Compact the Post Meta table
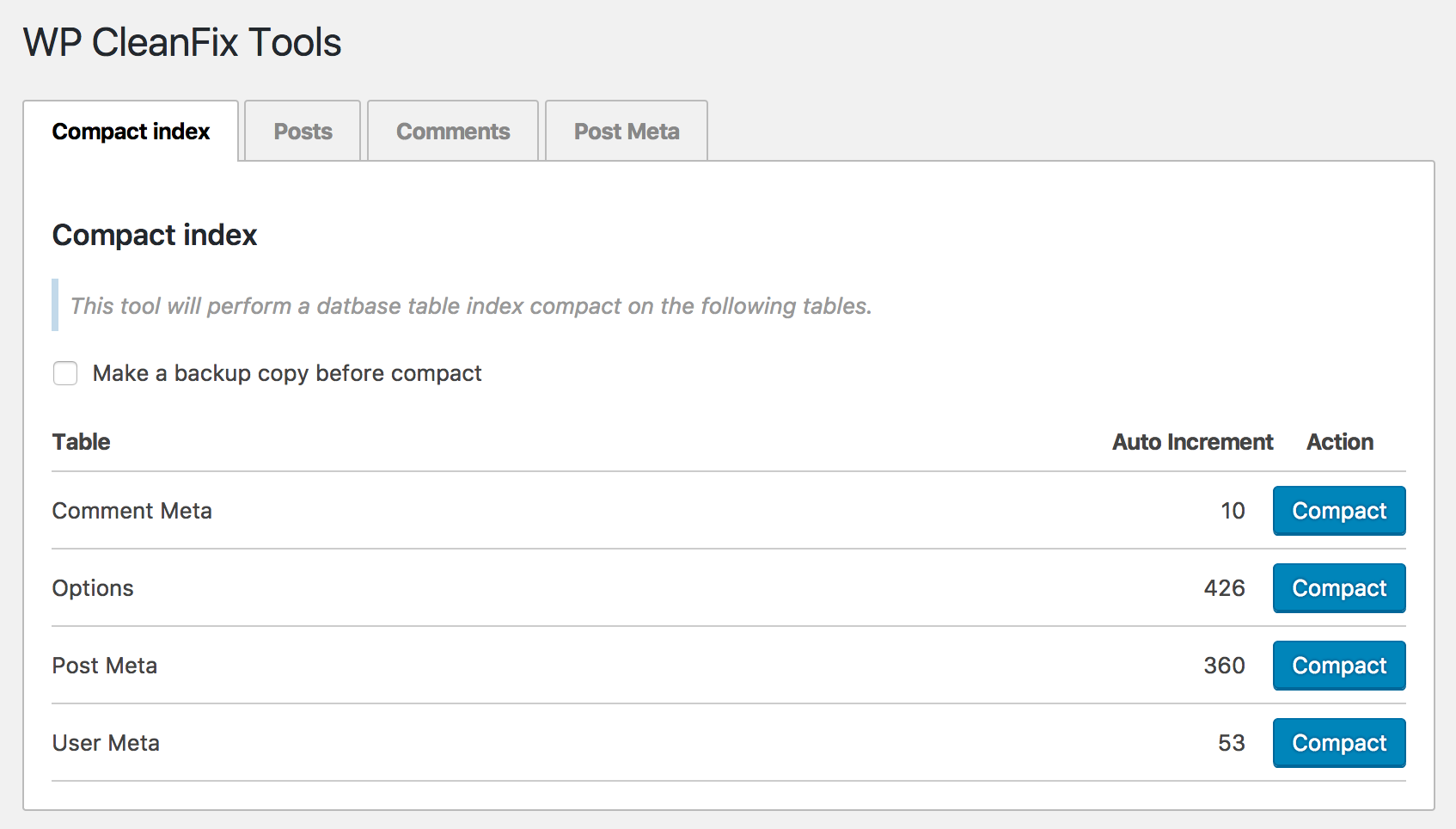Screen dimensions: 1456x829 [1339, 666]
